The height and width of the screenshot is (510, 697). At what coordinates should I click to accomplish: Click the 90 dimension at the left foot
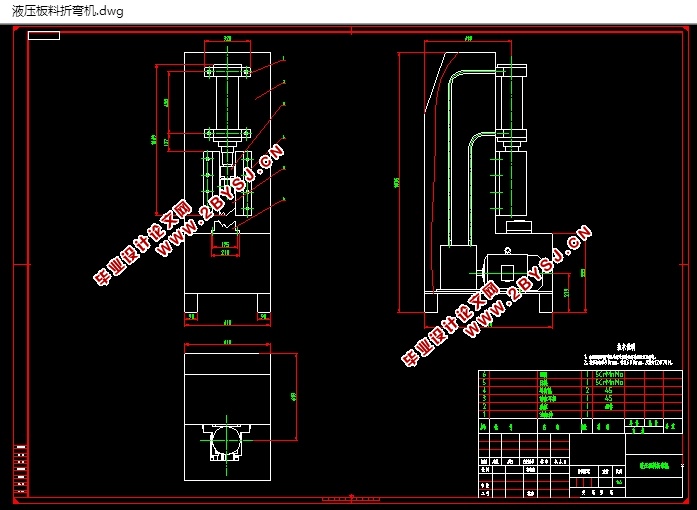[191, 316]
